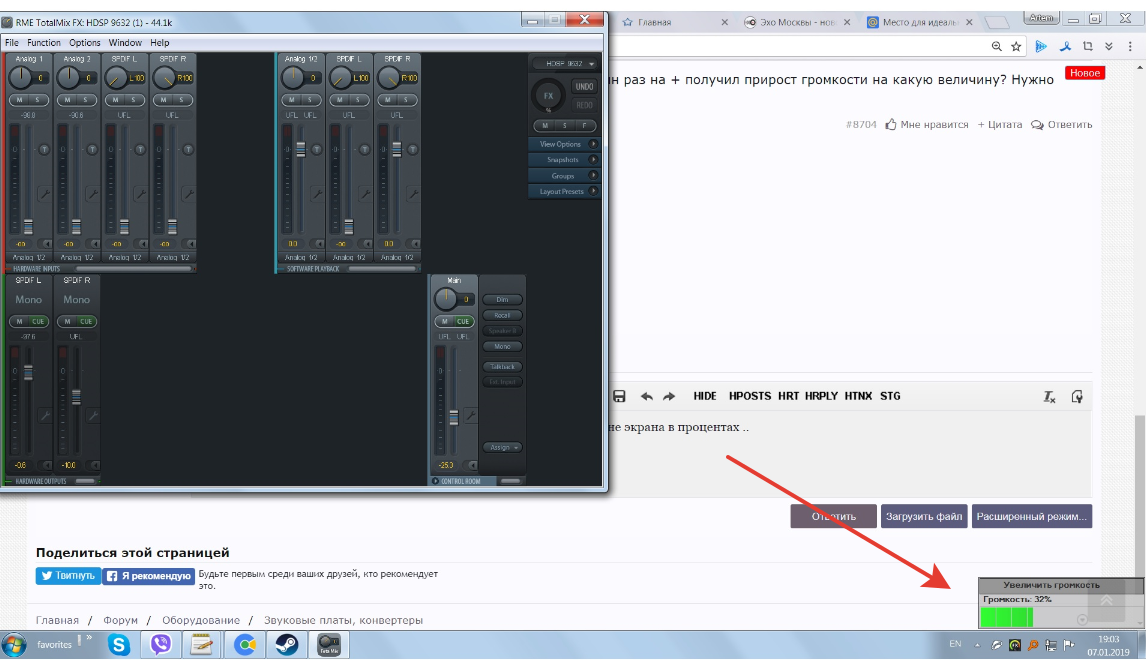Mute the Analog 1 input channel
The height and width of the screenshot is (660, 1146).
[20, 100]
